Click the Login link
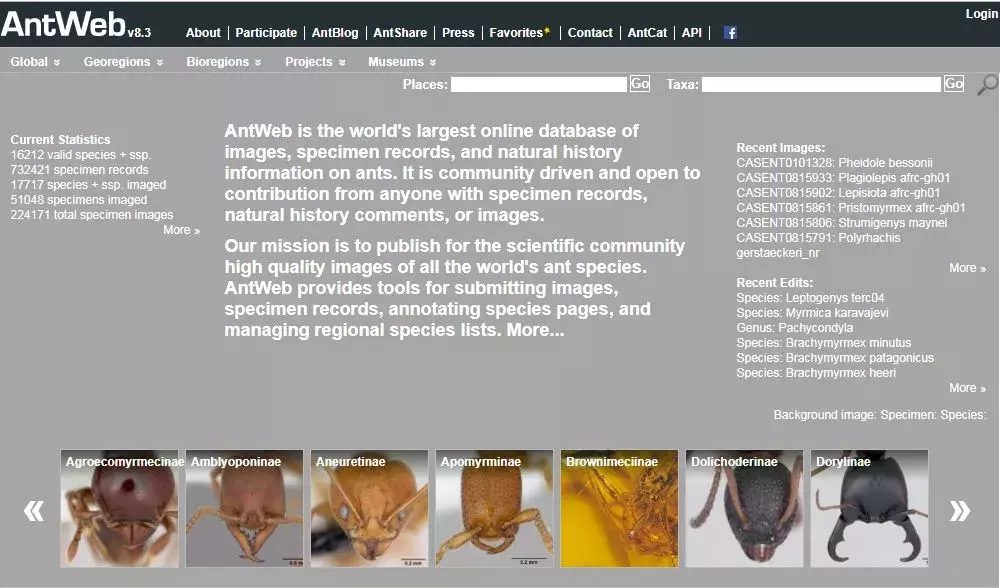This screenshot has width=1000, height=588. pyautogui.click(x=981, y=13)
